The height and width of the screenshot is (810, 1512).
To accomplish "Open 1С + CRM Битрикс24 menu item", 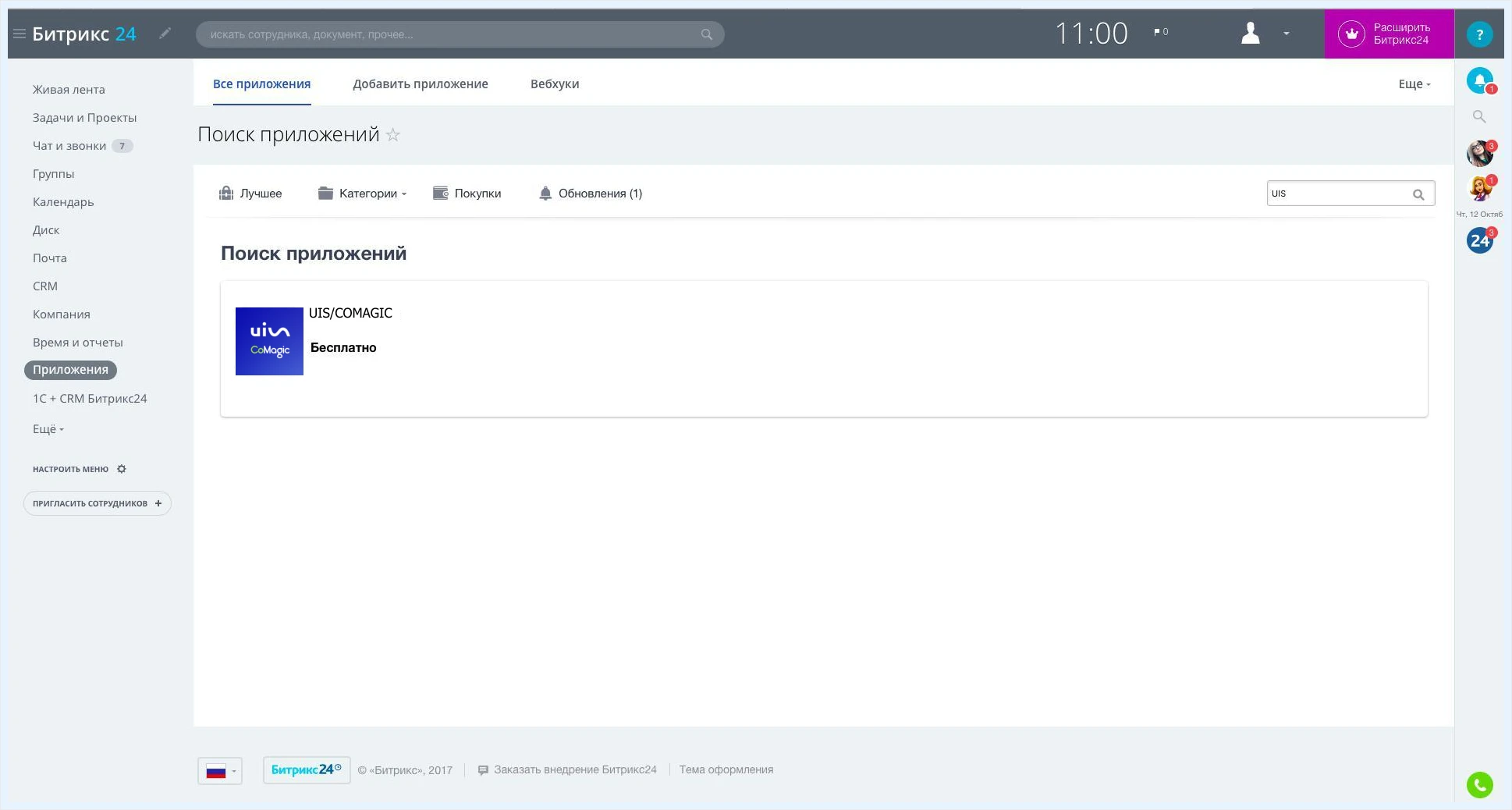I will pyautogui.click(x=90, y=399).
